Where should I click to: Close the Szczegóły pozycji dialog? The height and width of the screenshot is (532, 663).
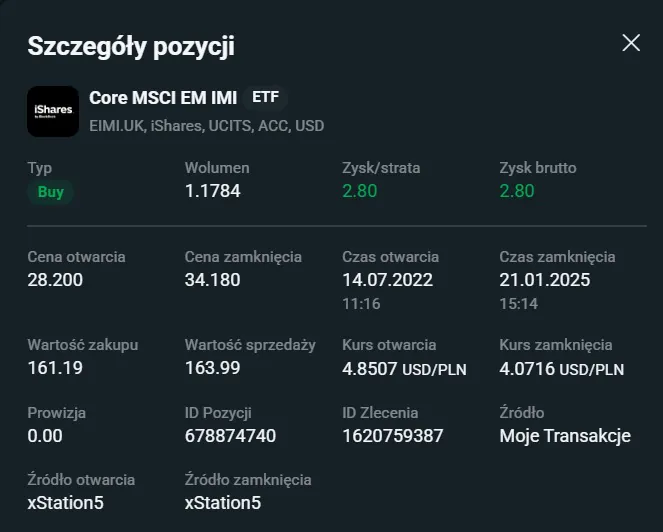pos(631,42)
